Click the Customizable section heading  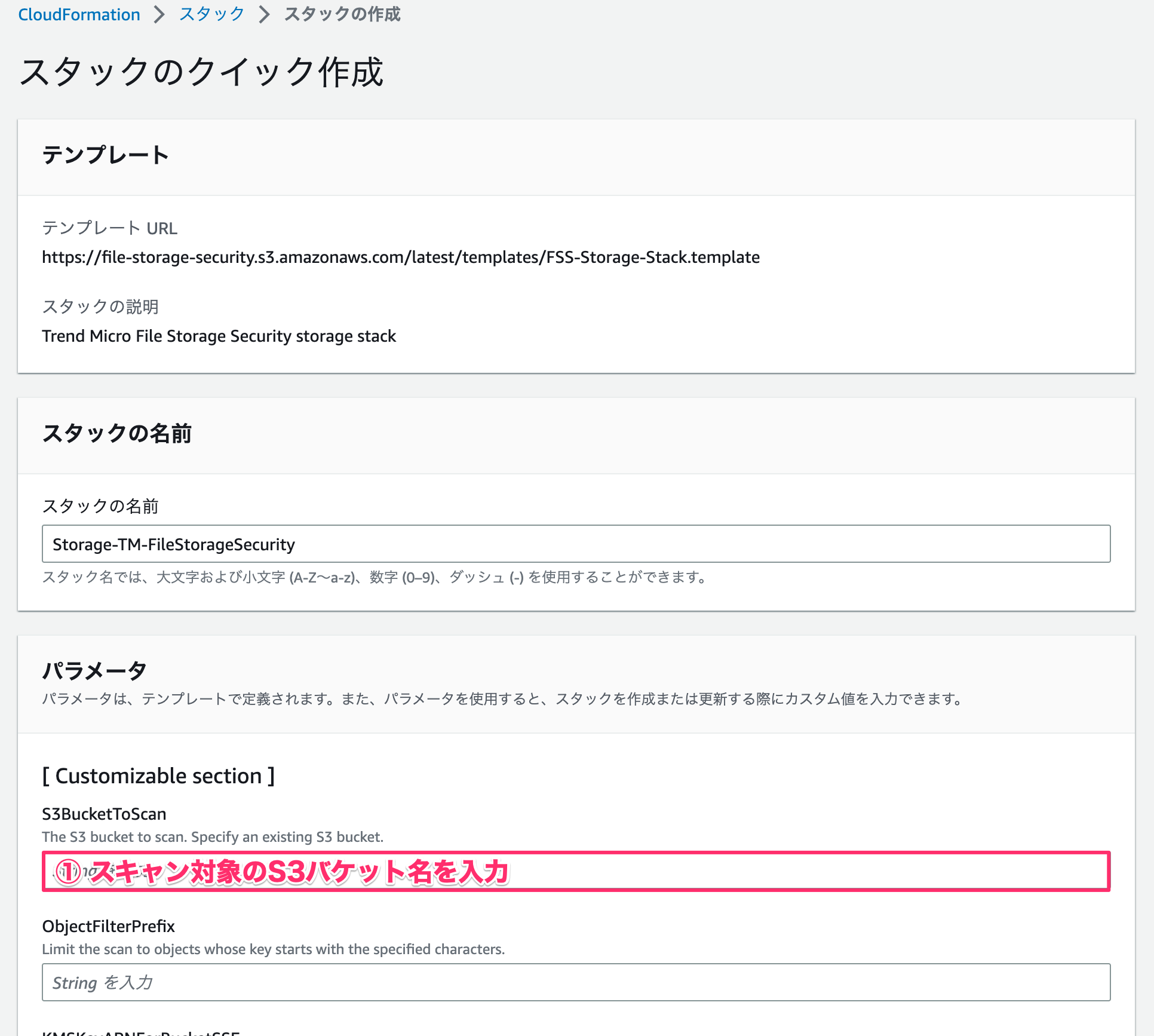click(158, 776)
